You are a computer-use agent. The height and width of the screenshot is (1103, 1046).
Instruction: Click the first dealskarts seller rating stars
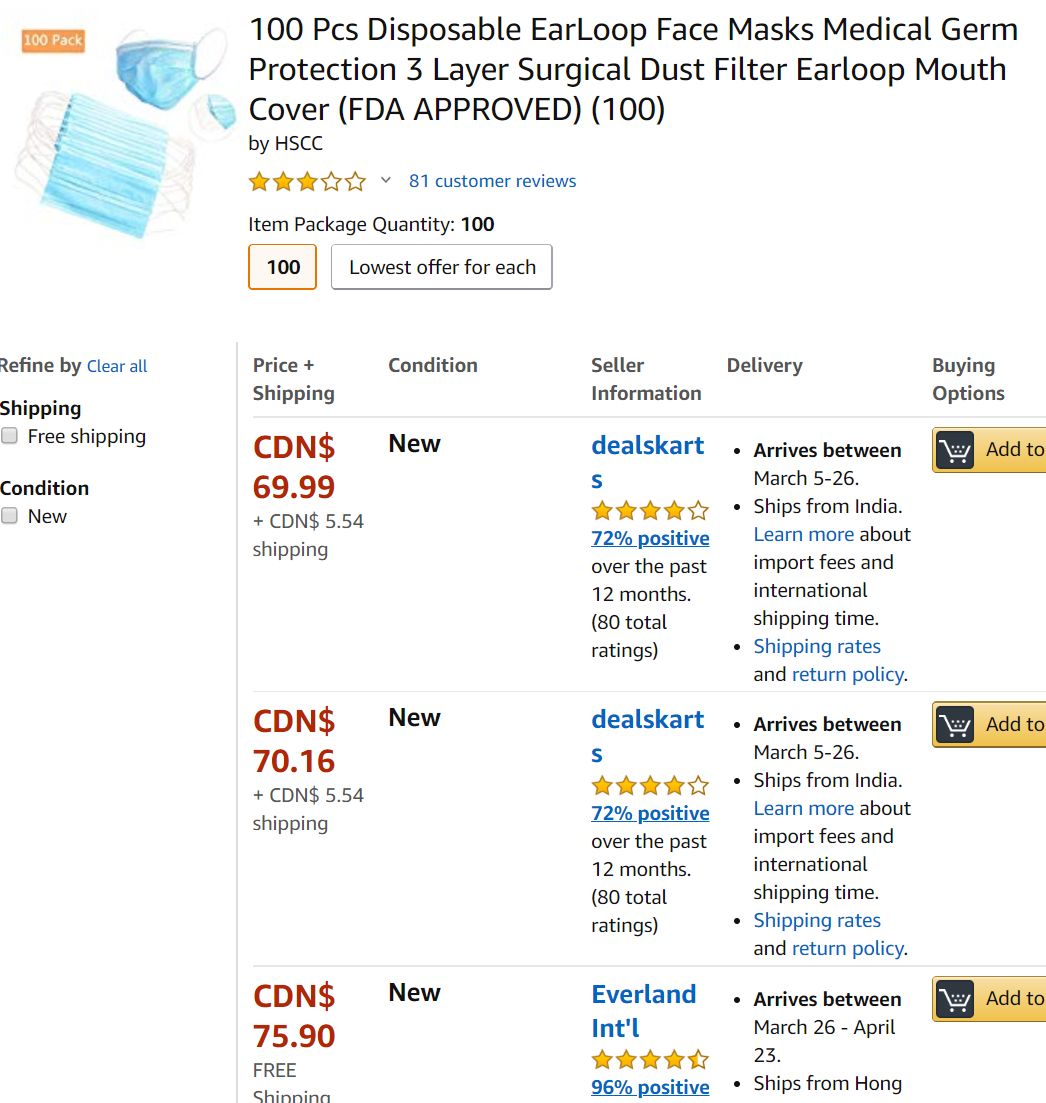(650, 510)
